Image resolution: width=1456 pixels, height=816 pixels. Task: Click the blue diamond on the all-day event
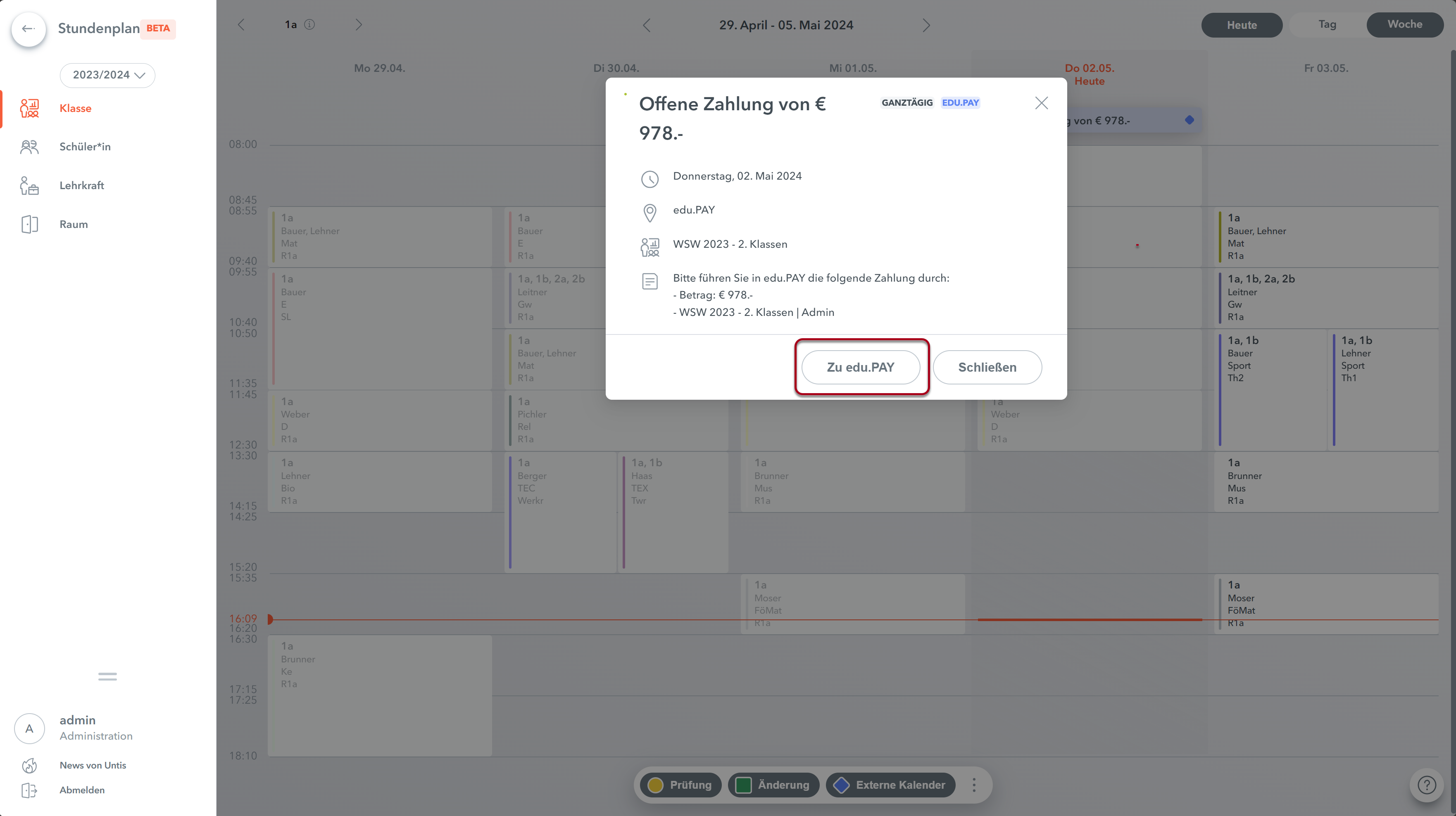coord(1189,120)
